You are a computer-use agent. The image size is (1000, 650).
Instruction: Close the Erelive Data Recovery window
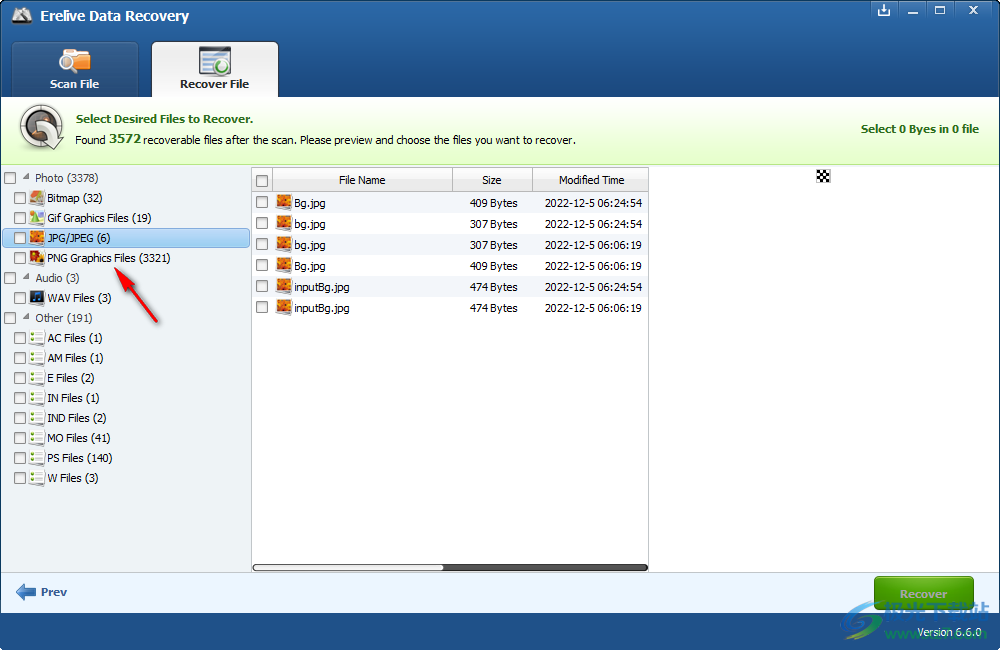(973, 10)
